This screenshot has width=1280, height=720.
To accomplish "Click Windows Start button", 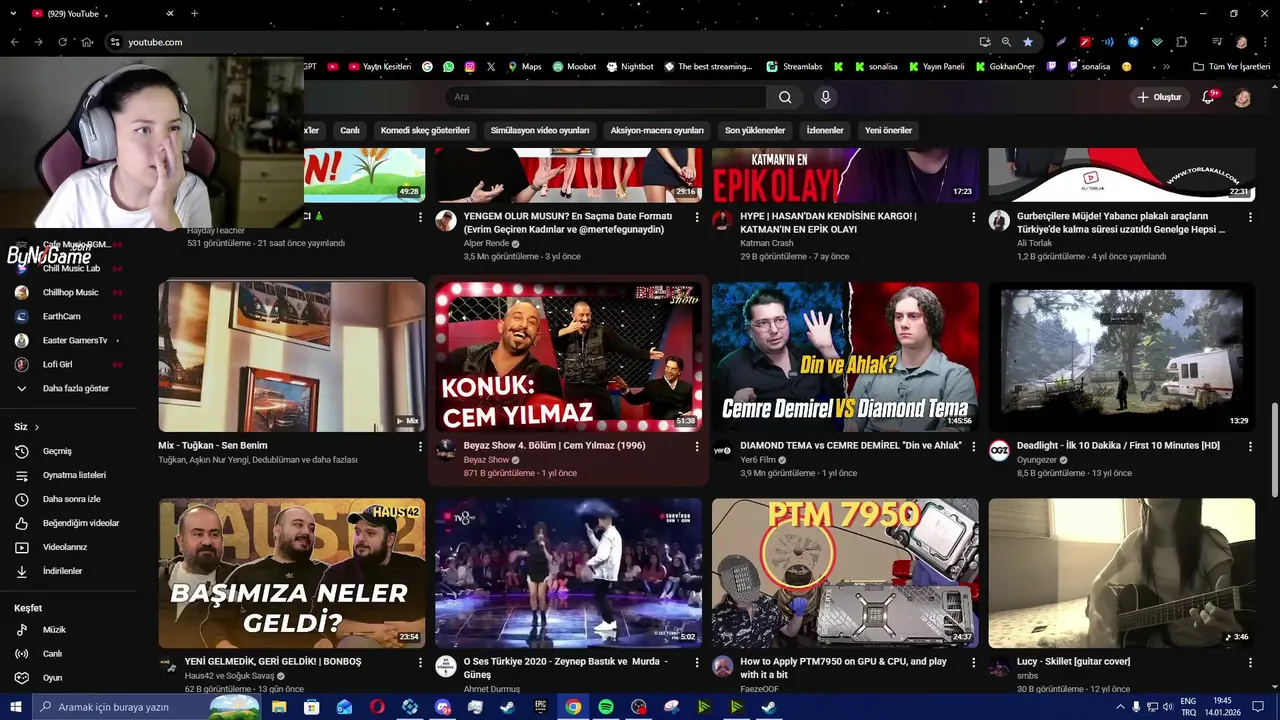I will 16,707.
